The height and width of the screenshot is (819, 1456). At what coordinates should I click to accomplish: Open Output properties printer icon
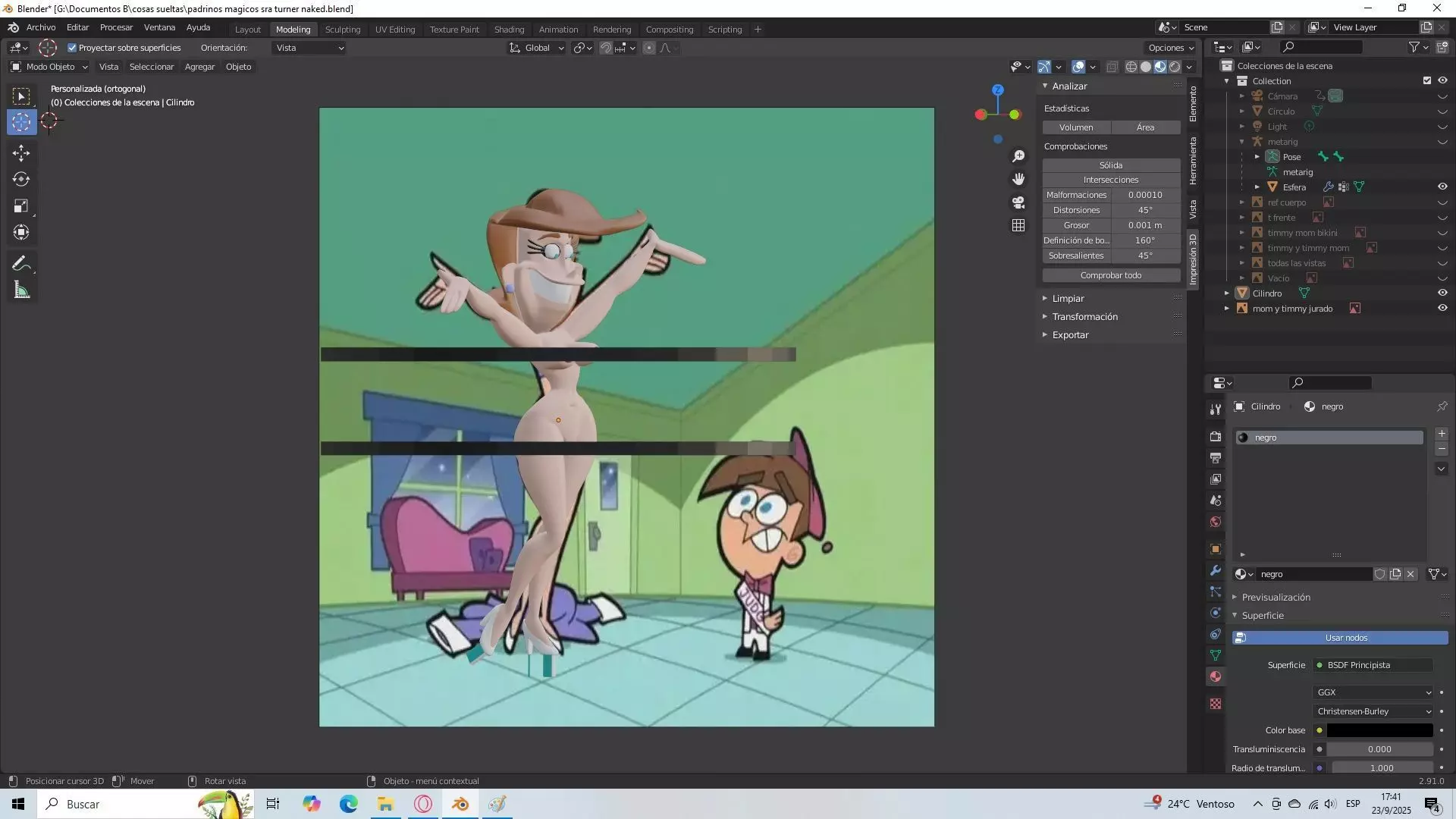(1216, 458)
